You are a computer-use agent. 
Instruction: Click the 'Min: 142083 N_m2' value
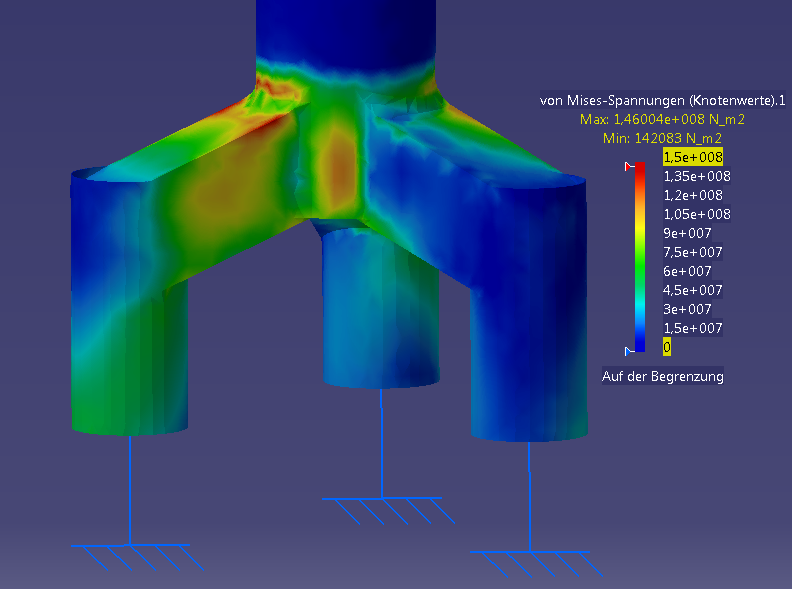click(x=662, y=138)
